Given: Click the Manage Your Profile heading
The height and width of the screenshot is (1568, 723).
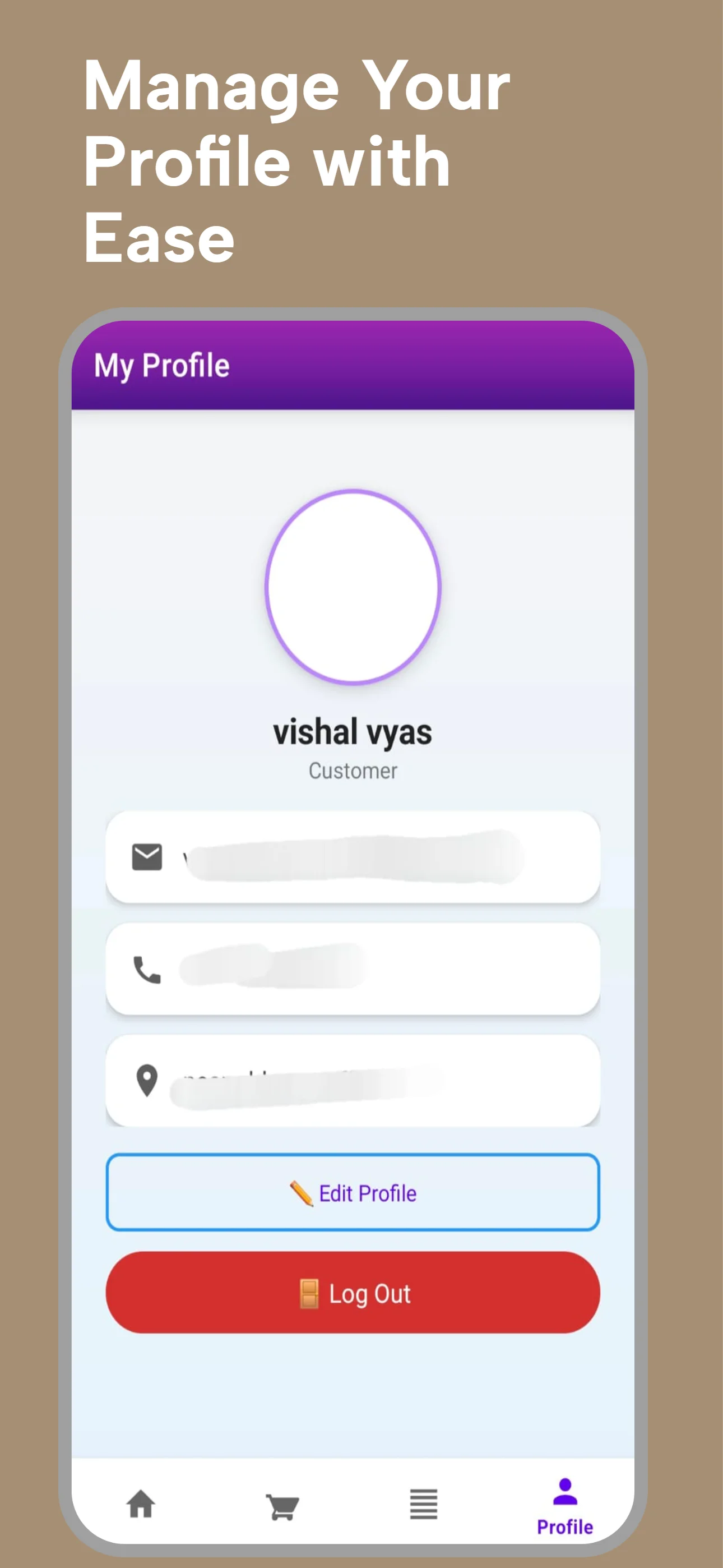Looking at the screenshot, I should (x=296, y=162).
